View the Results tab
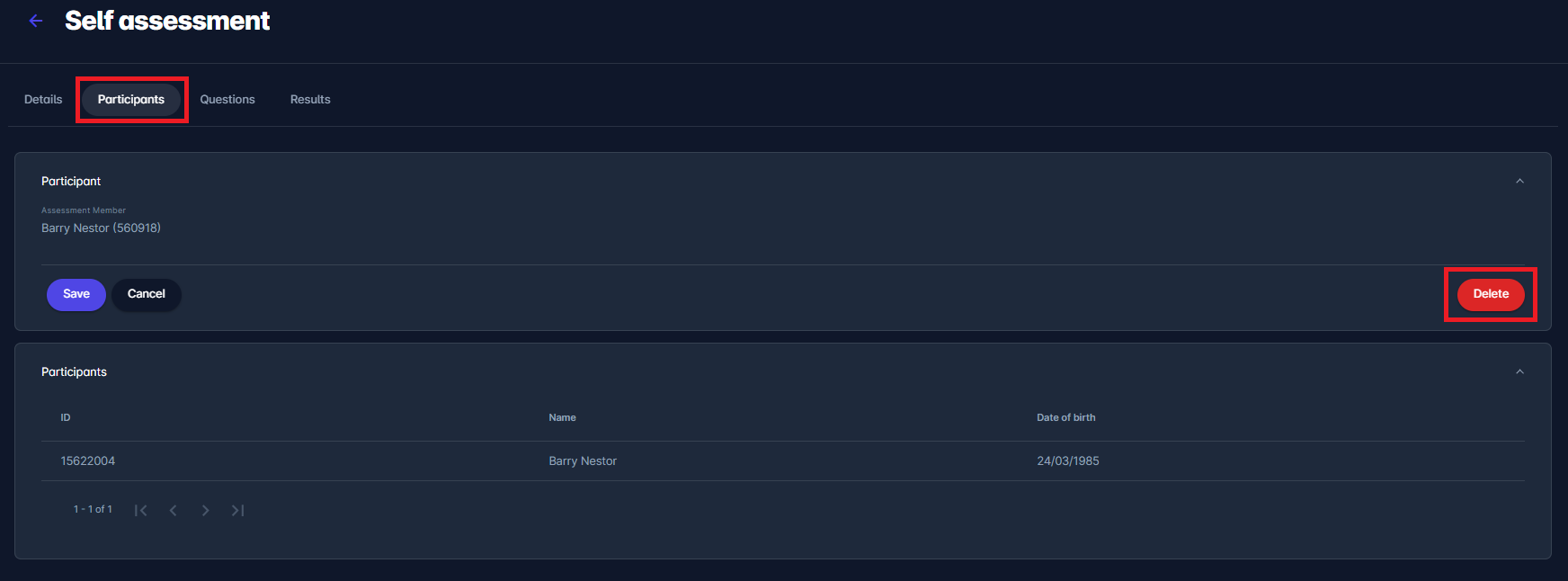Screen dimensions: 1568x581 (x=310, y=100)
